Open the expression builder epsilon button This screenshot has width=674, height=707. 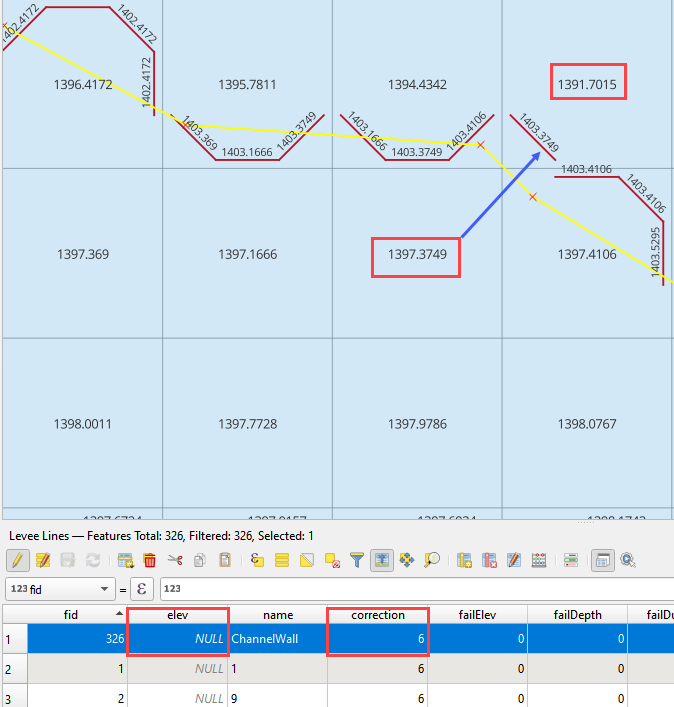click(140, 589)
